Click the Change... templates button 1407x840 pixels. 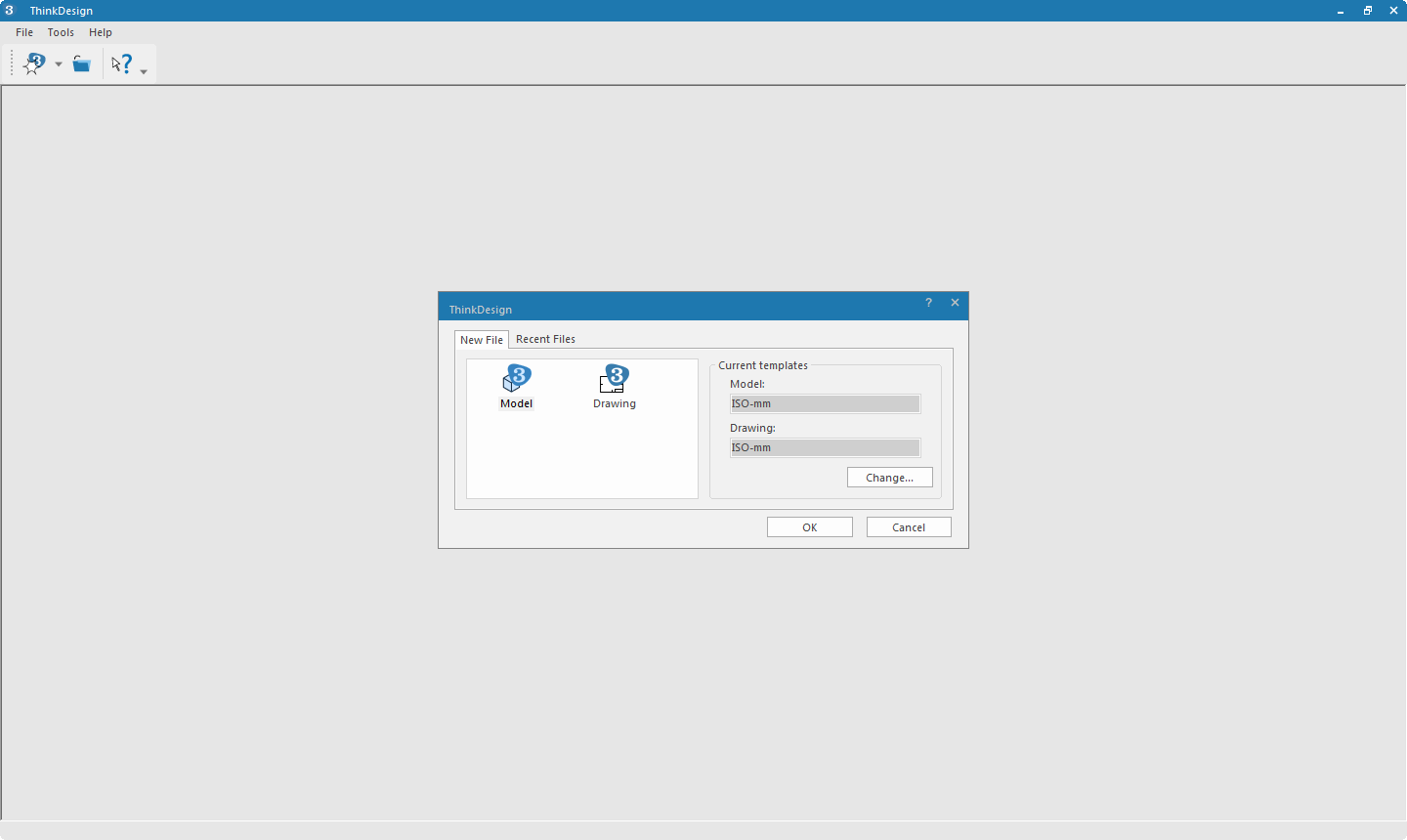click(x=890, y=478)
